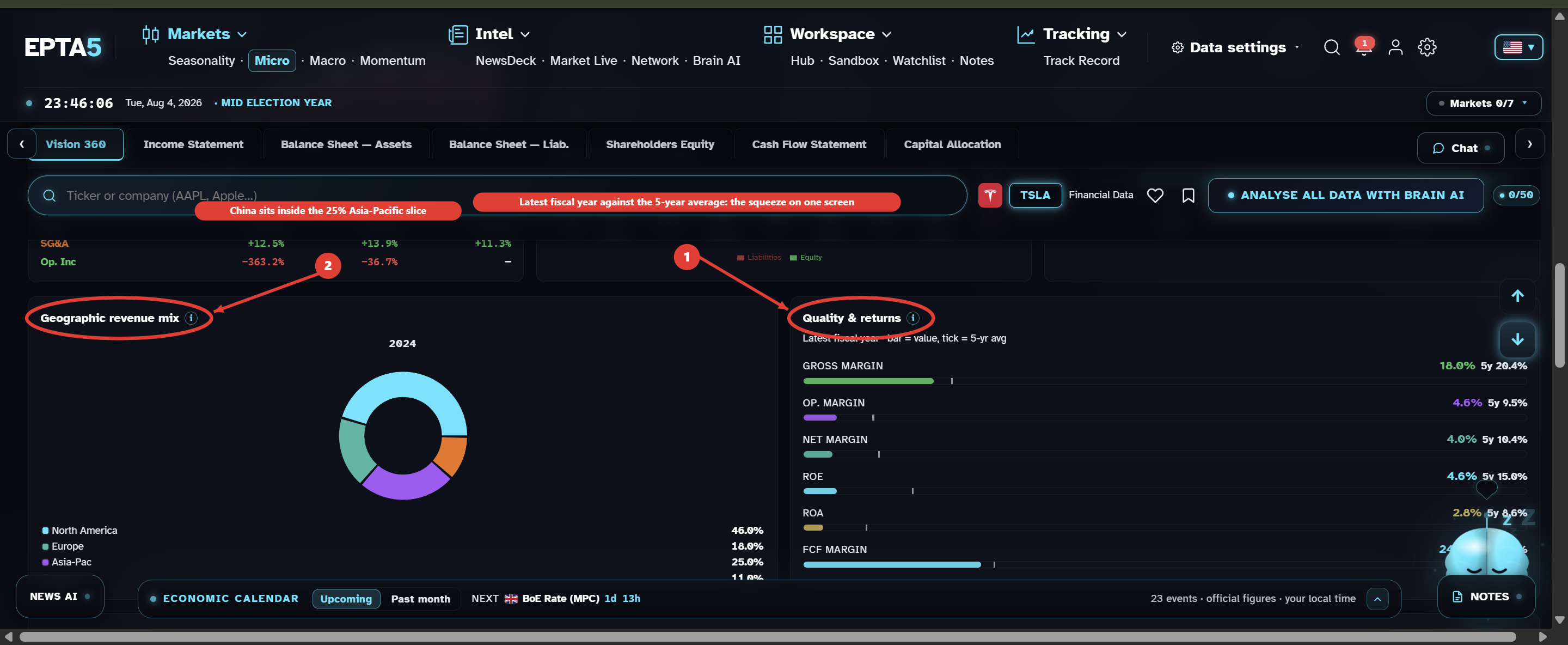Jump up with the up arrow button
Image resolution: width=1568 pixels, height=645 pixels.
(x=1517, y=296)
